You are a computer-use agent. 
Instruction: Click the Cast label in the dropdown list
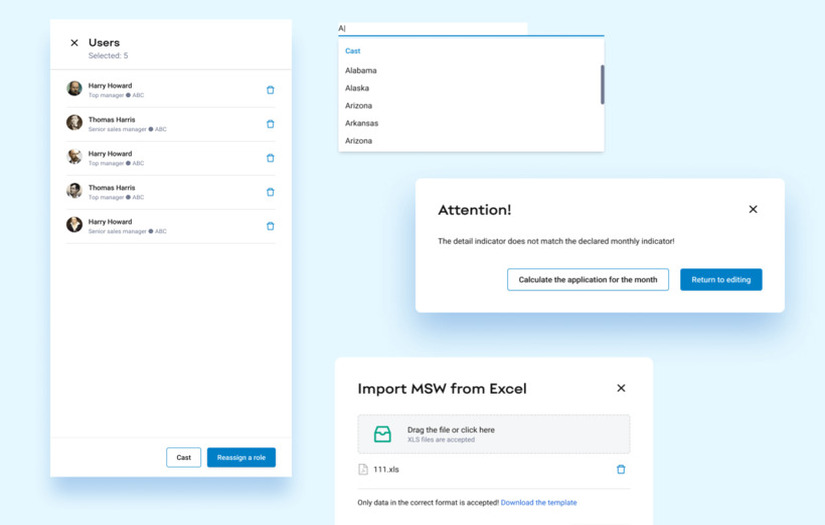(x=353, y=51)
